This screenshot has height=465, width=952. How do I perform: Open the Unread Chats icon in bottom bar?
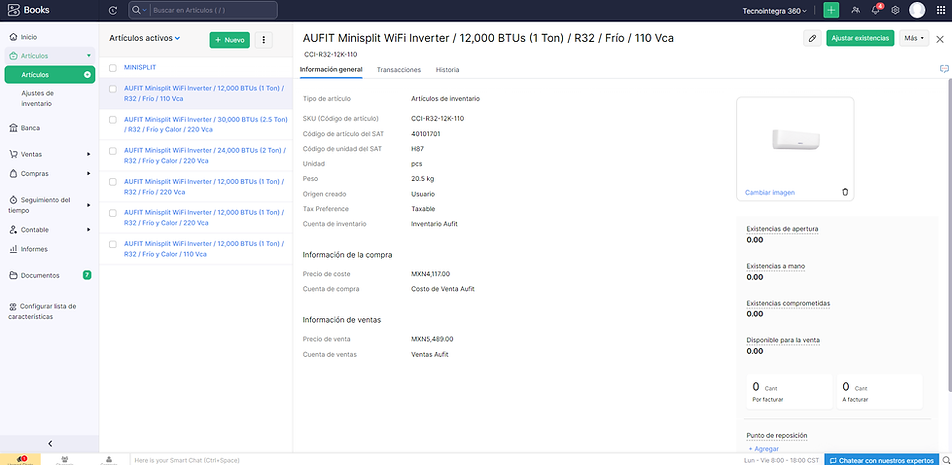coord(20,460)
